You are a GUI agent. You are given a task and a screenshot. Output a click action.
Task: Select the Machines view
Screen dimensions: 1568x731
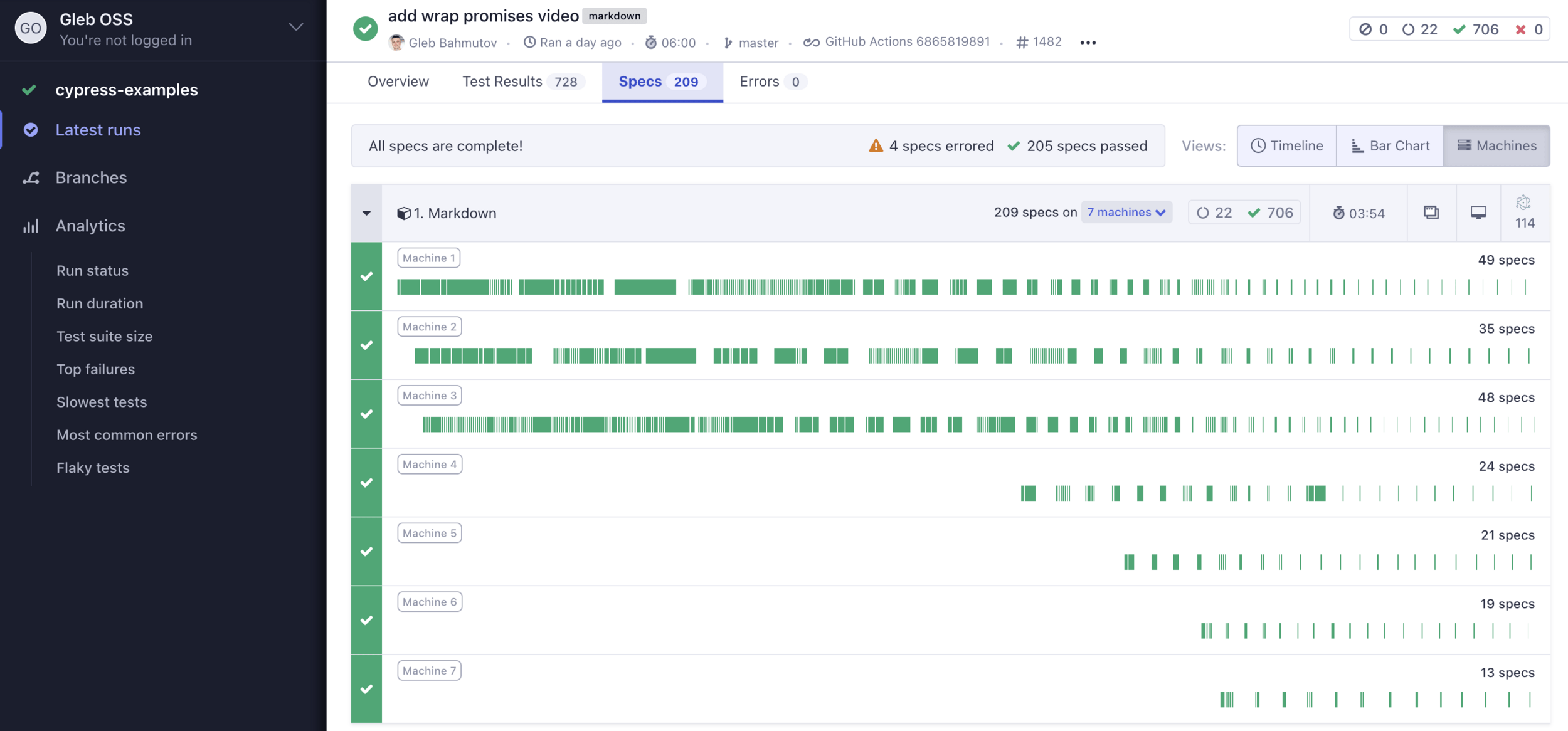1496,145
